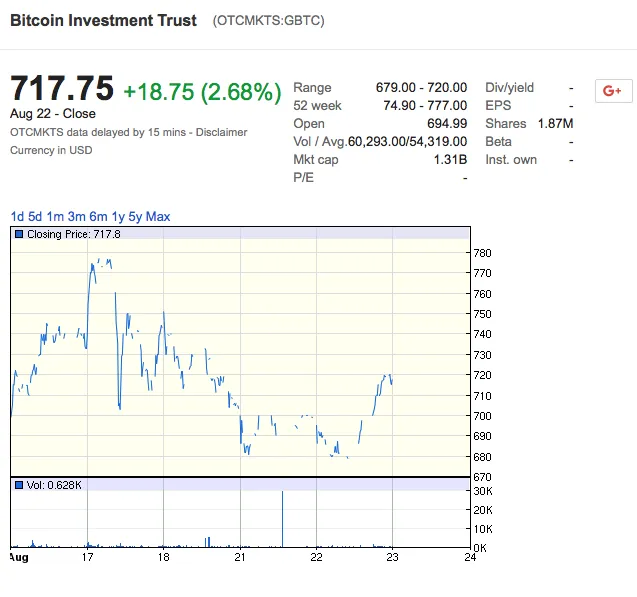Image resolution: width=637 pixels, height=597 pixels.
Task: Click the 52 week label
Action: click(317, 106)
